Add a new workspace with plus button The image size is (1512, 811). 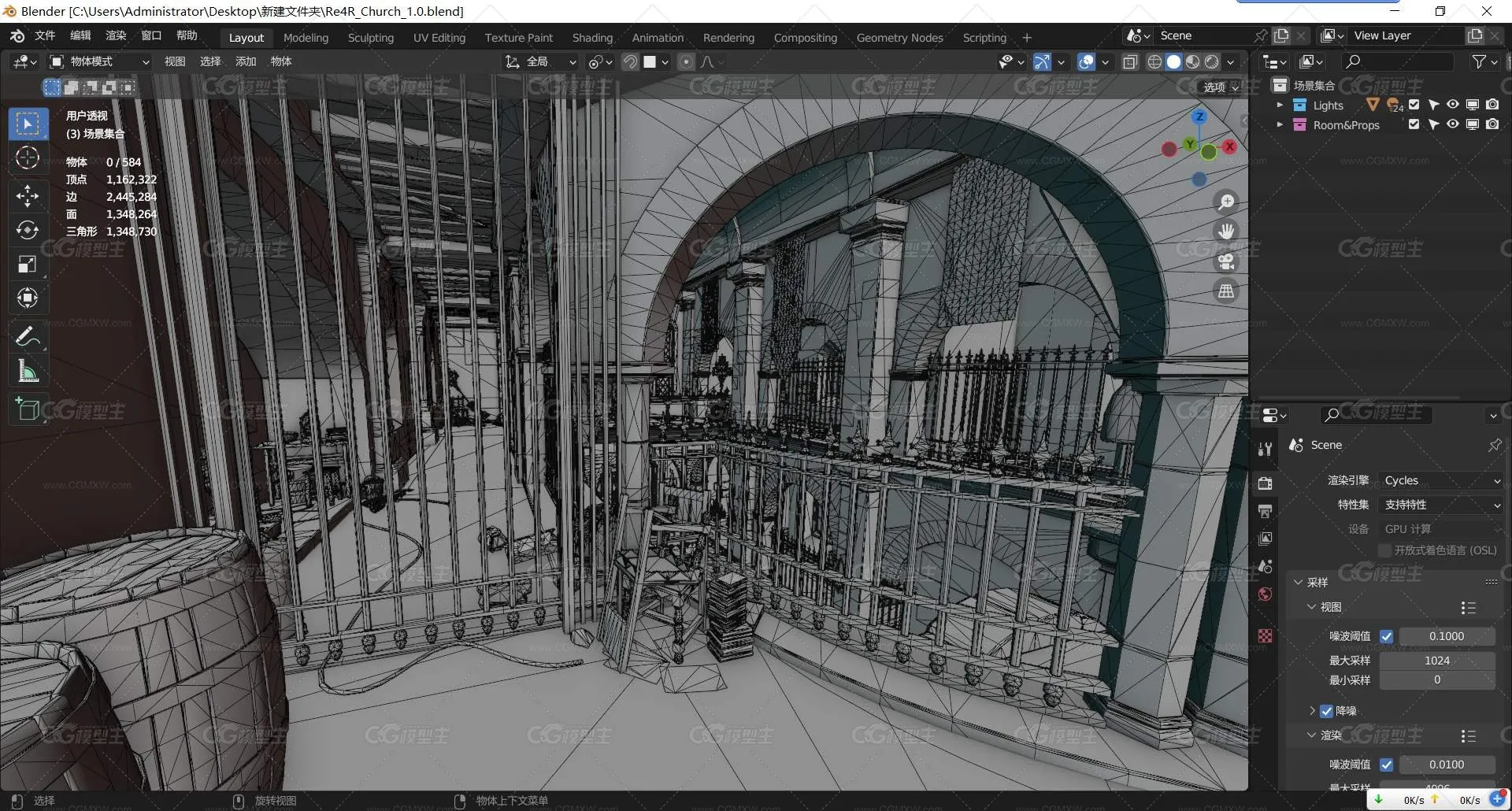tap(1027, 38)
